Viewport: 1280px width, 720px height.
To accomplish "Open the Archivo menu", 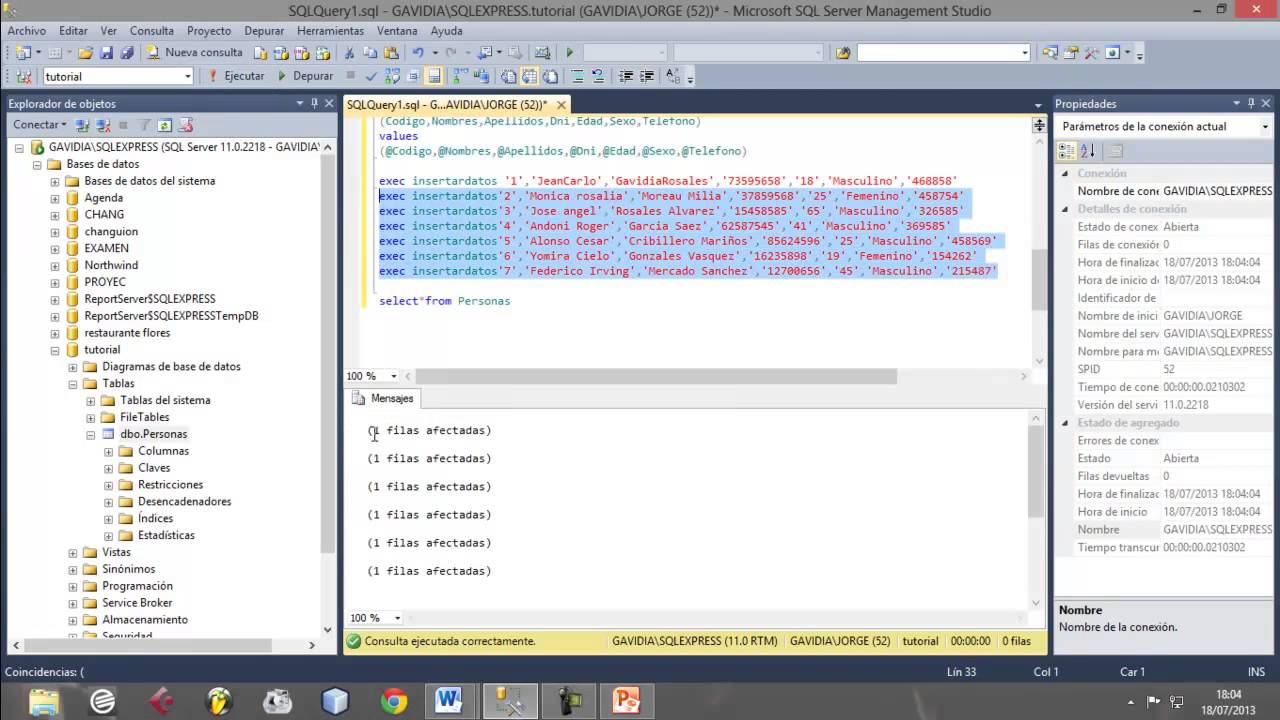I will (27, 31).
